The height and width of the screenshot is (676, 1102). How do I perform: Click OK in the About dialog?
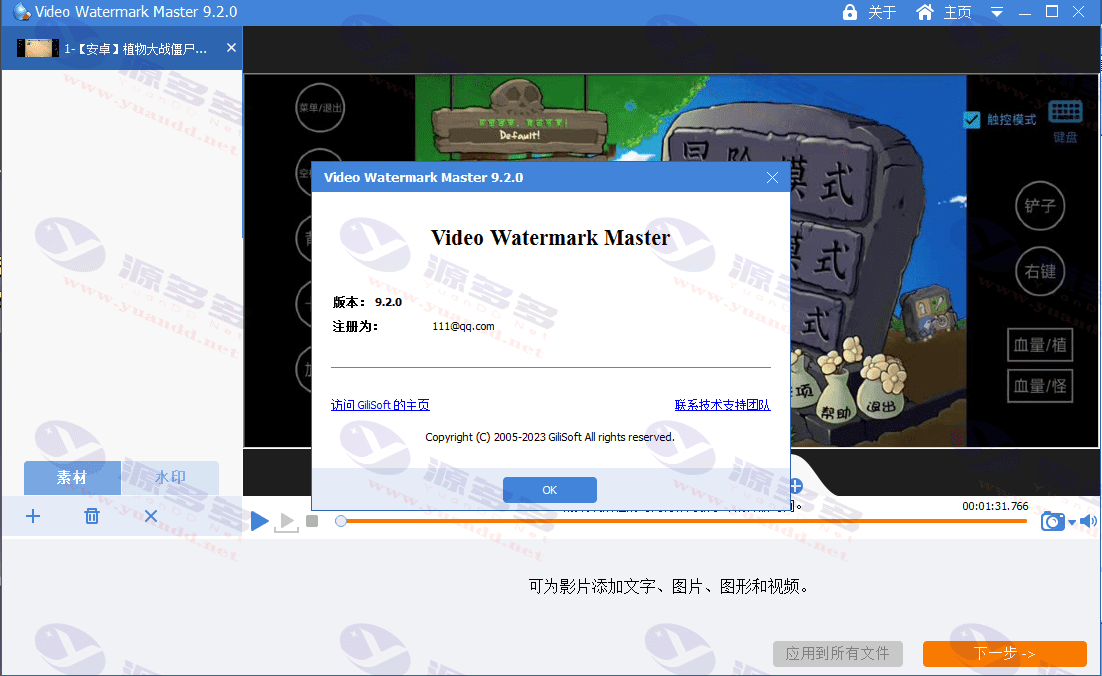(550, 490)
